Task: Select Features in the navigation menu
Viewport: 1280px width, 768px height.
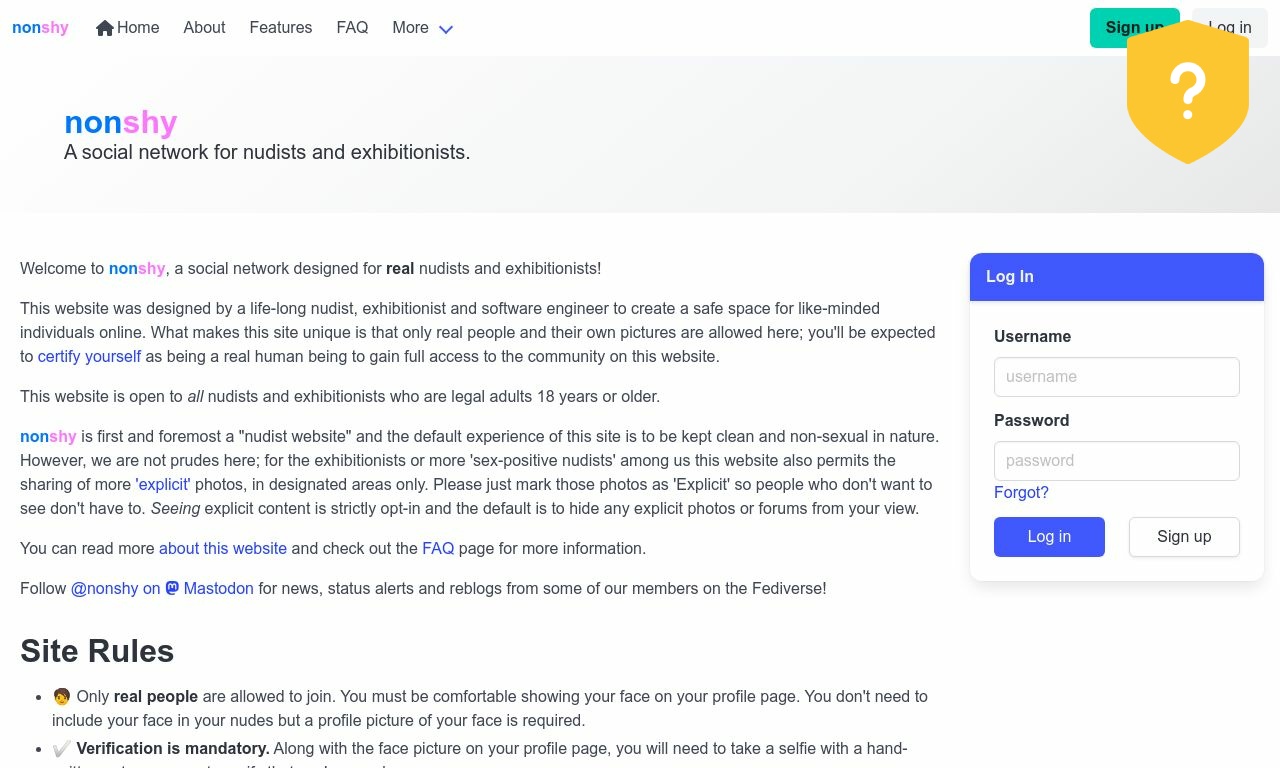Action: pyautogui.click(x=280, y=27)
